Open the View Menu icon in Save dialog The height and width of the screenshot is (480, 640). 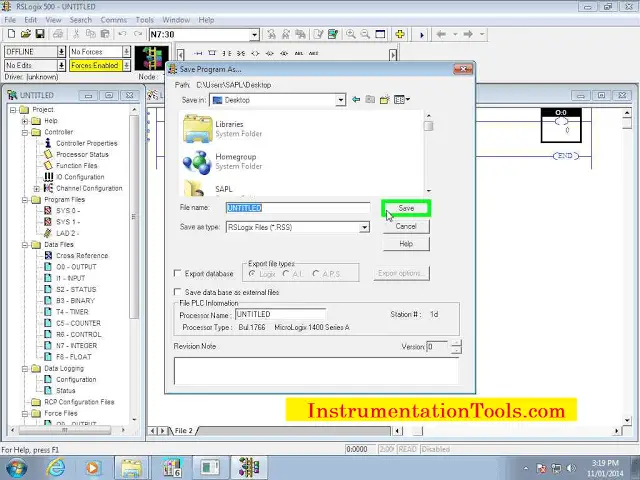point(402,99)
